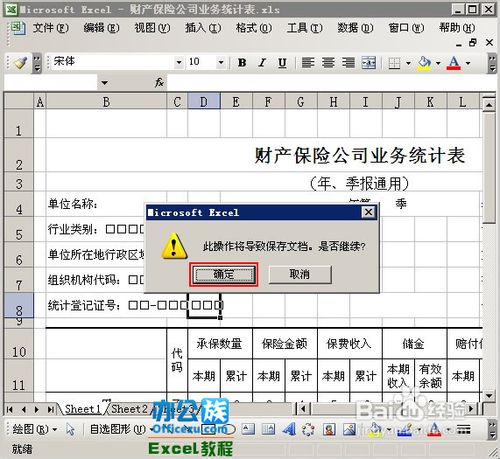Switch to the Sheet1 tab

(x=82, y=409)
